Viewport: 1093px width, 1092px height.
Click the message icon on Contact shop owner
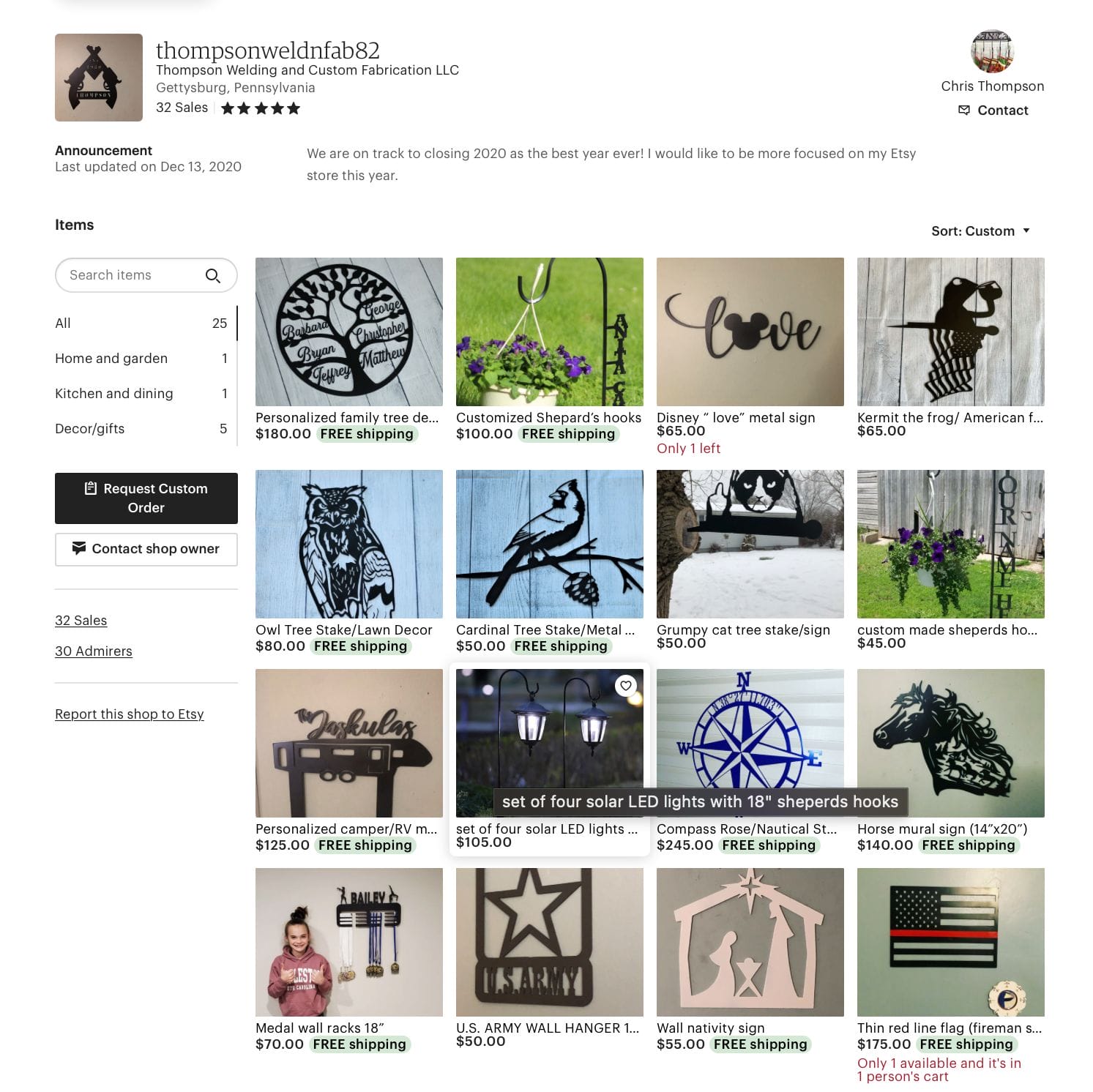click(79, 548)
